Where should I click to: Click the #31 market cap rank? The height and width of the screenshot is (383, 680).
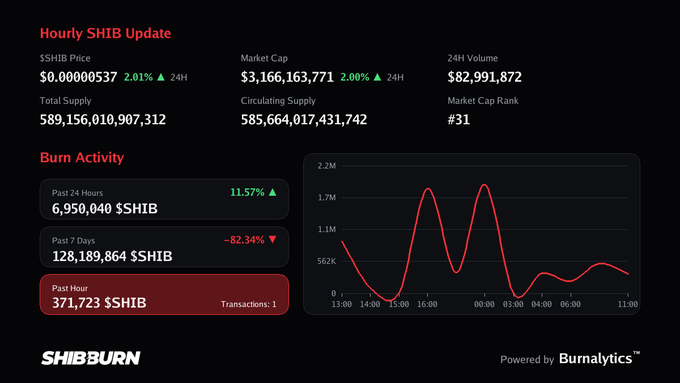pos(458,120)
